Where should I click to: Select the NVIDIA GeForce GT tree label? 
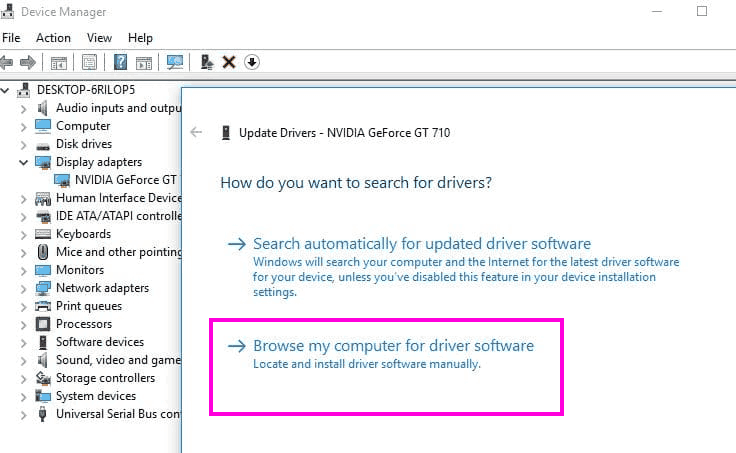point(126,180)
